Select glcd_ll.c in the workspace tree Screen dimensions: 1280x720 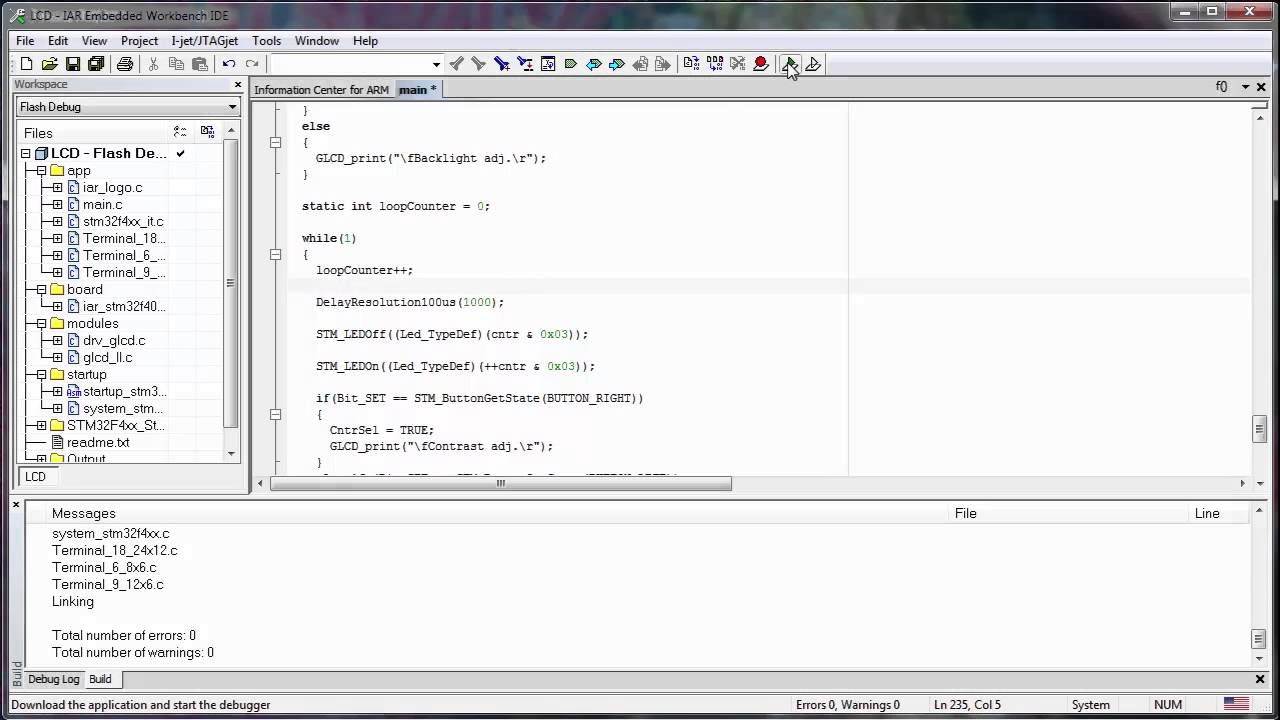(107, 358)
